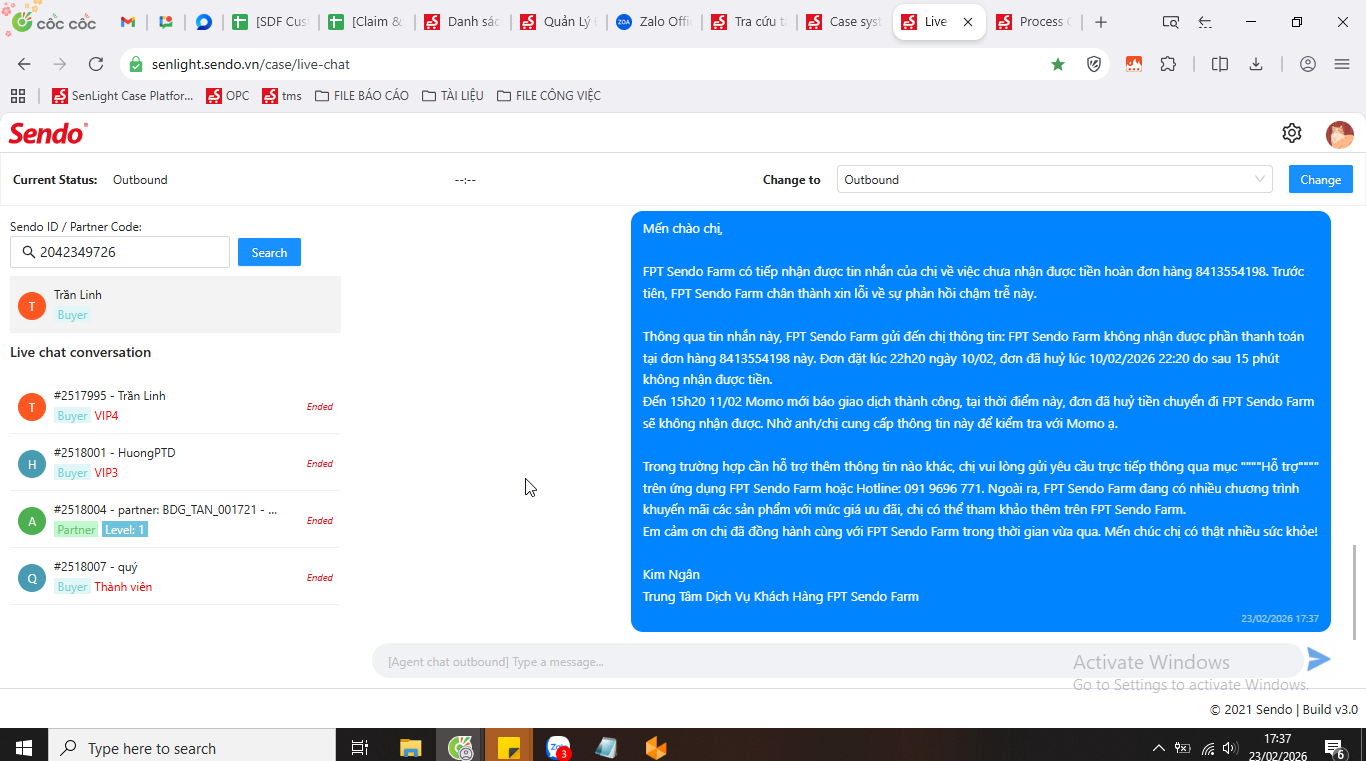Click the chat window vertical scrollbar
Viewport: 1366px width, 761px height.
click(1355, 592)
